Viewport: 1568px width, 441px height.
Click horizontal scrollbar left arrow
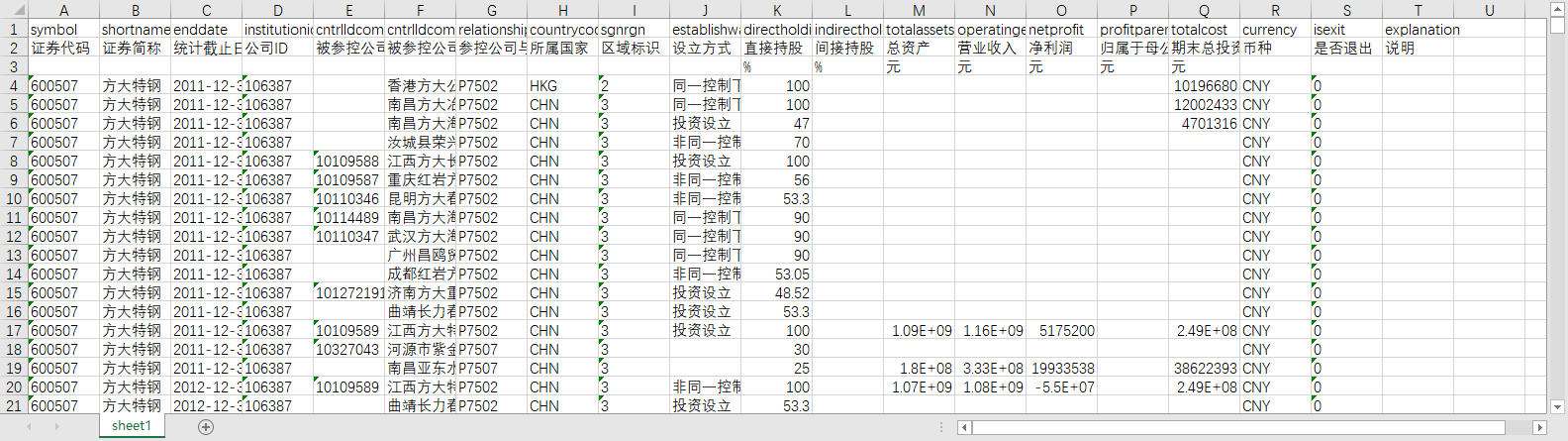click(x=964, y=427)
